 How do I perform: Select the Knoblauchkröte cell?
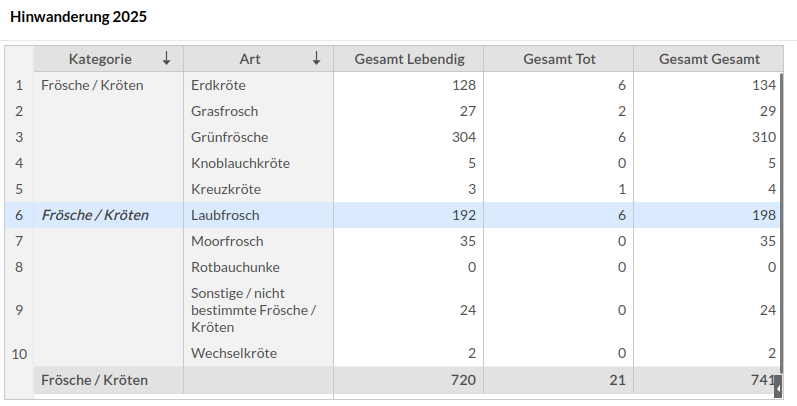[x=240, y=163]
